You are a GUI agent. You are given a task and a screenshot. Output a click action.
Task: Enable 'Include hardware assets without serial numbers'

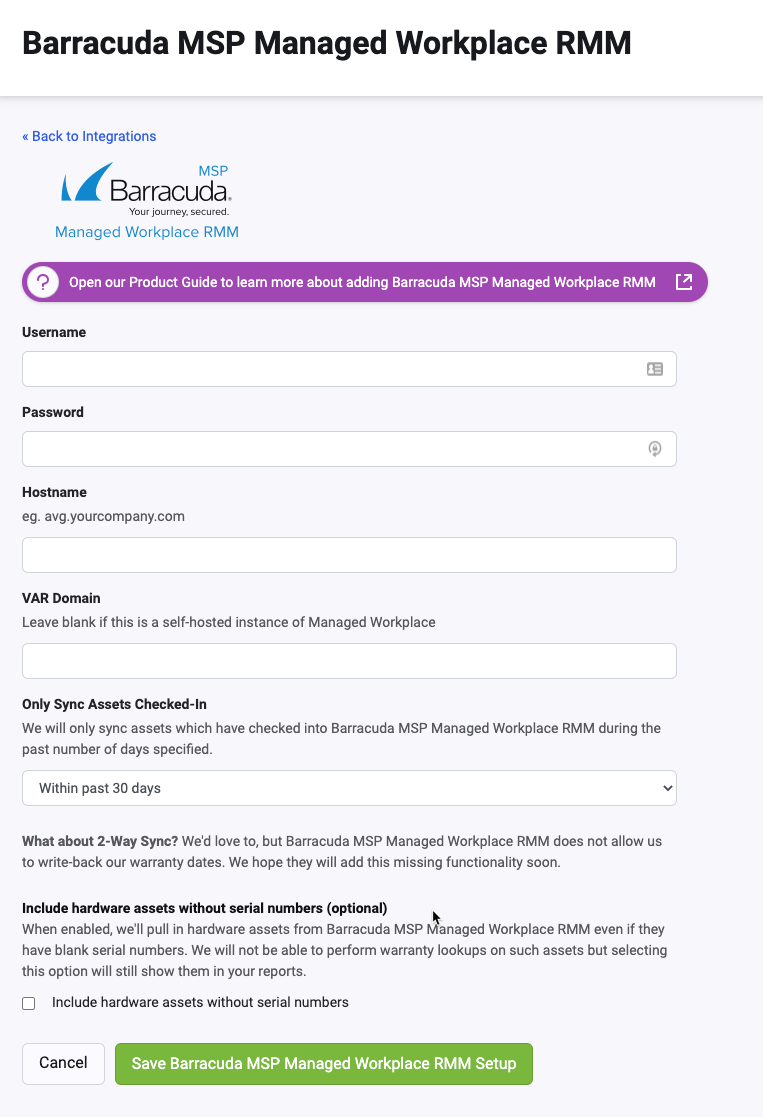click(x=29, y=1002)
